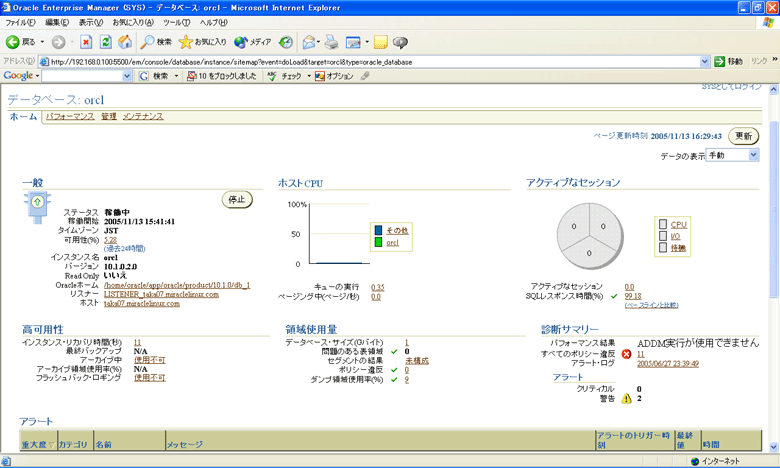
Task: Switch to the Performance (パフォーマンス) tab
Action: coord(70,116)
